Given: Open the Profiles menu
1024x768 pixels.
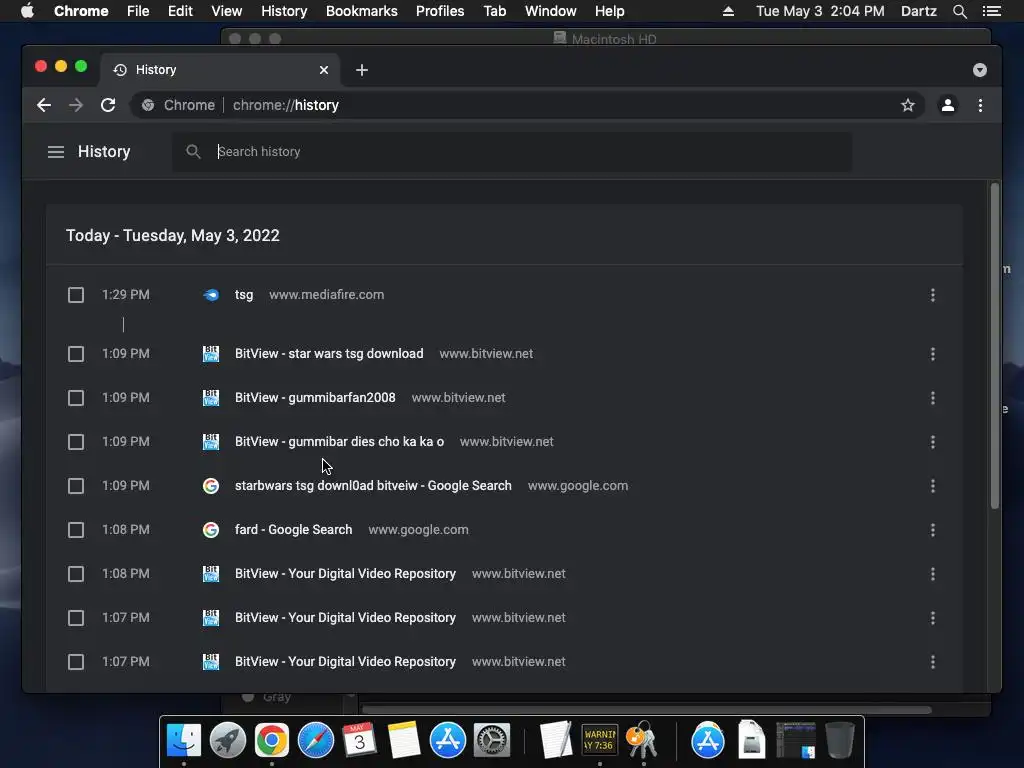Looking at the screenshot, I should pos(440,11).
